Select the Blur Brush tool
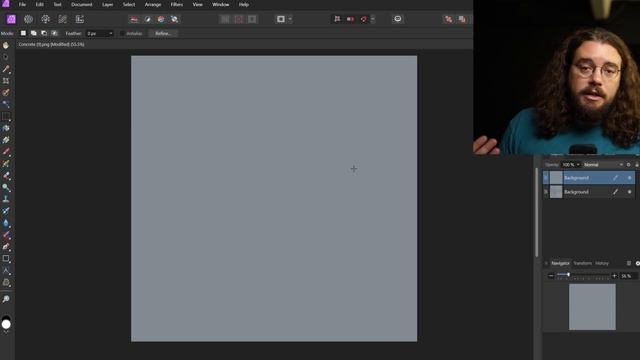The width and height of the screenshot is (640, 360). coord(6,223)
